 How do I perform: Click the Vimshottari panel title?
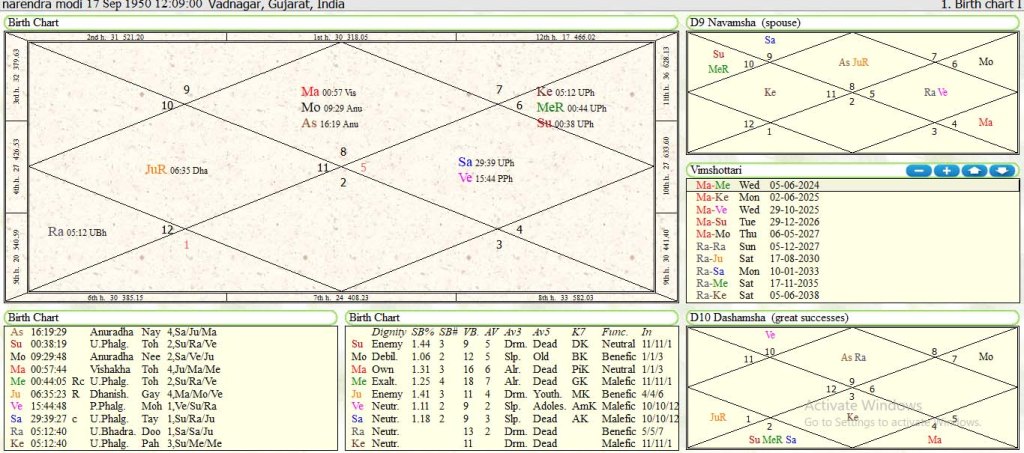click(x=719, y=171)
